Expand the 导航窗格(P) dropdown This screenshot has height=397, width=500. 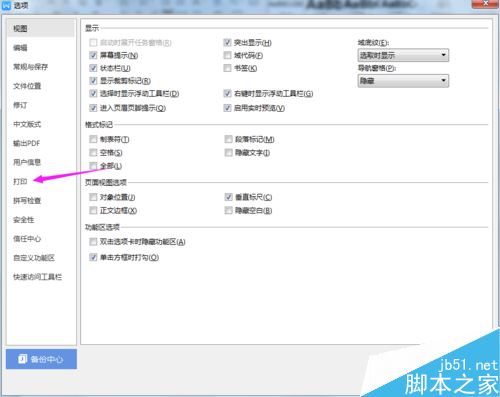click(403, 81)
